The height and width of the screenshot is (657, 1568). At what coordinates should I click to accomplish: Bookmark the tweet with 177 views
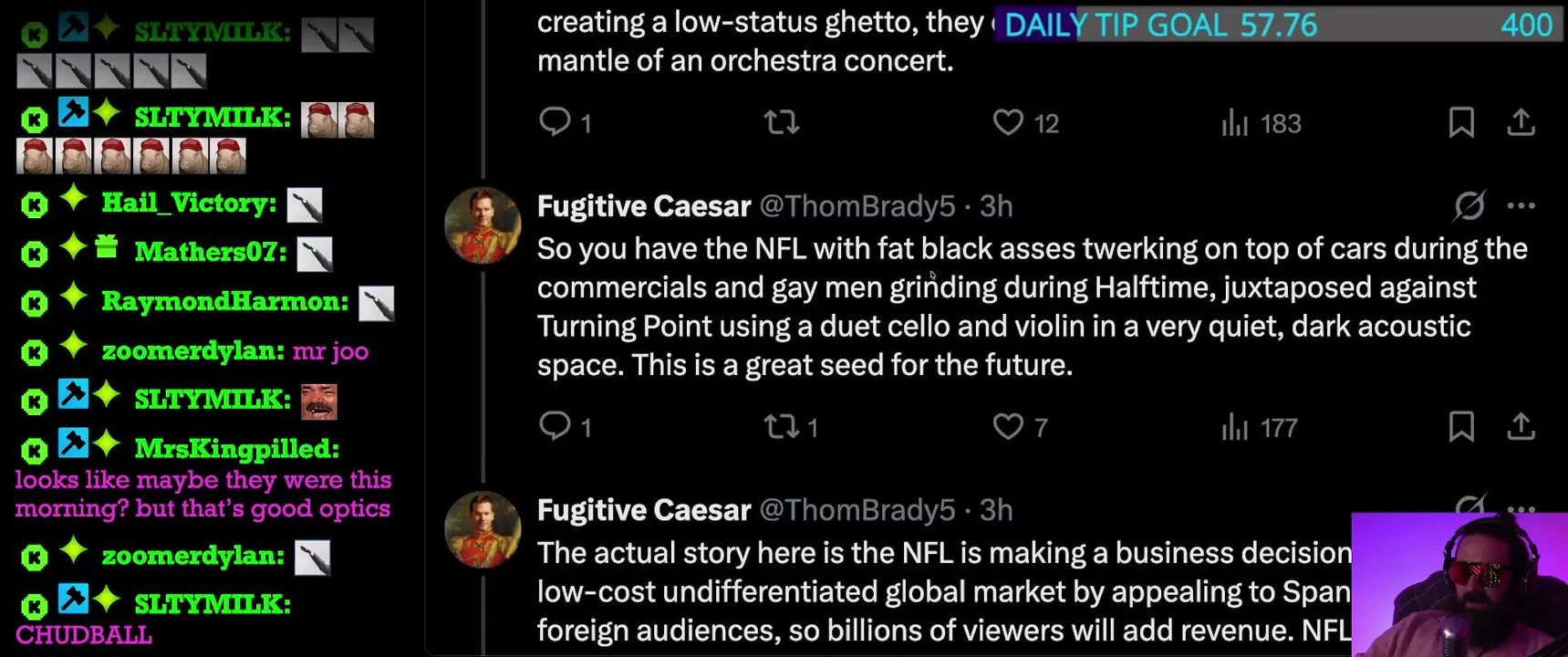1461,426
